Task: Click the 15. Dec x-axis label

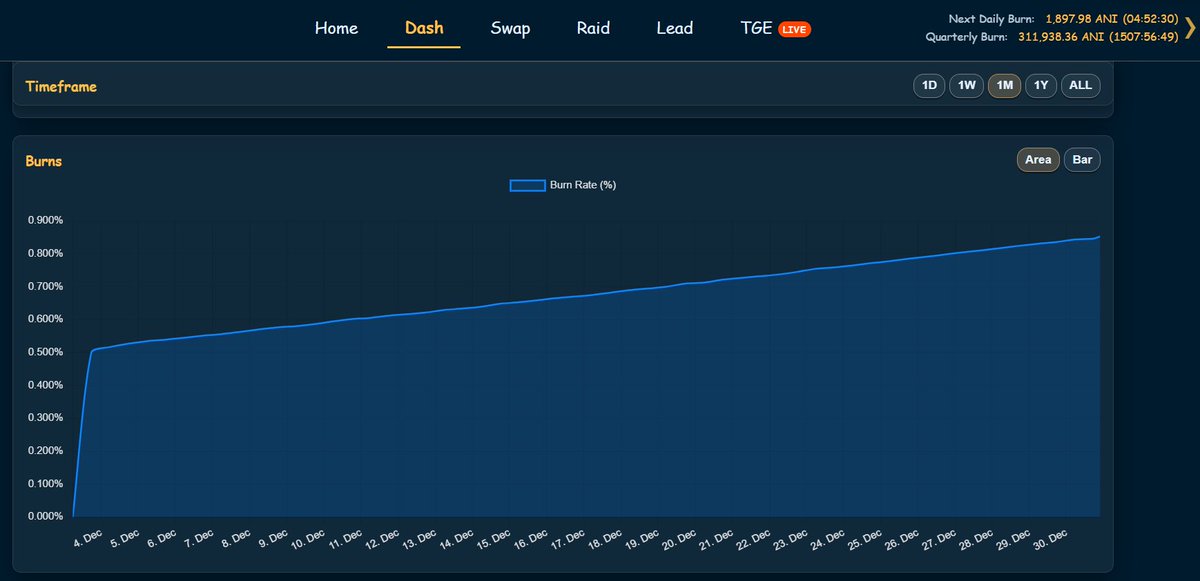Action: (x=493, y=537)
